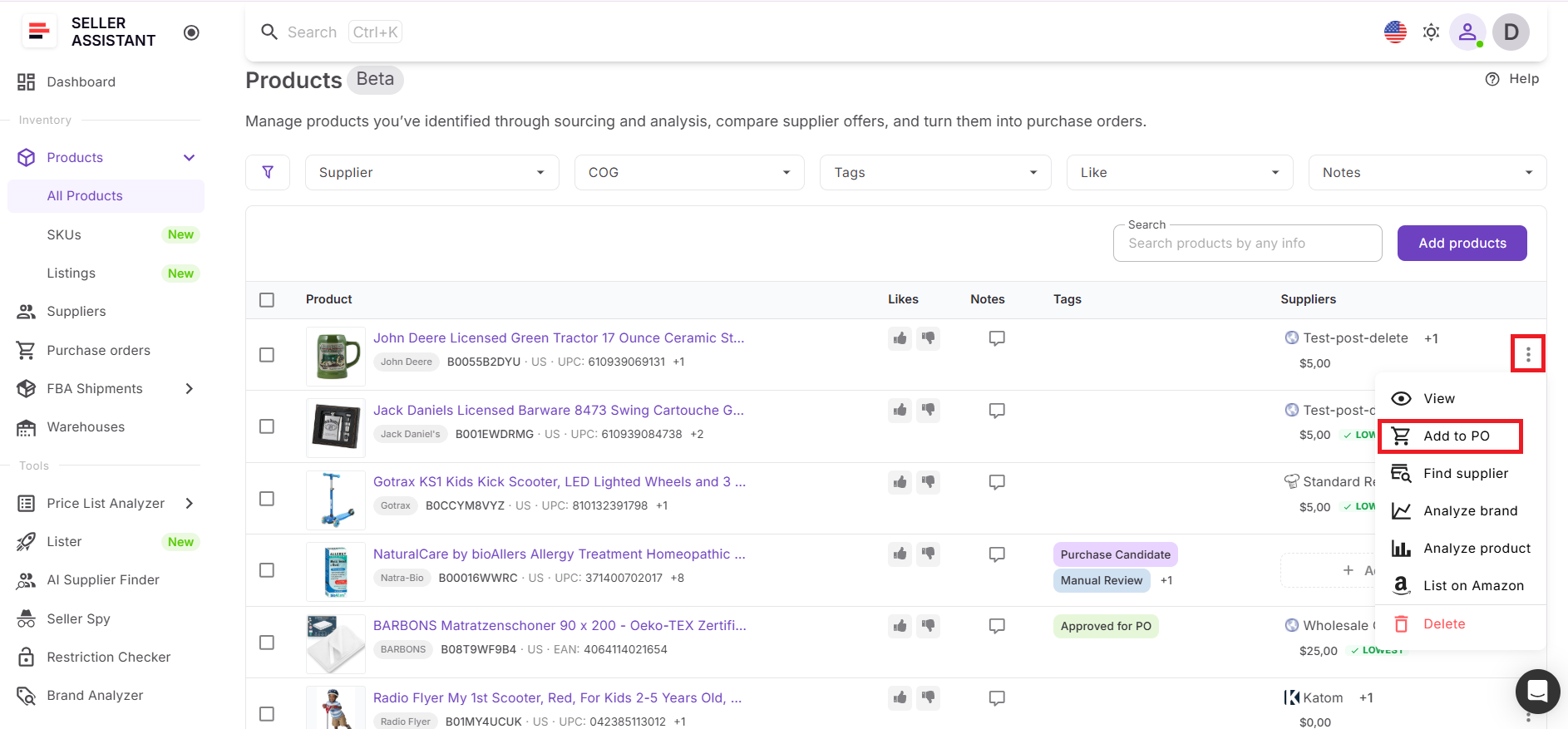1568x729 pixels.
Task: Focus the Search products by any info field
Action: [x=1247, y=244]
